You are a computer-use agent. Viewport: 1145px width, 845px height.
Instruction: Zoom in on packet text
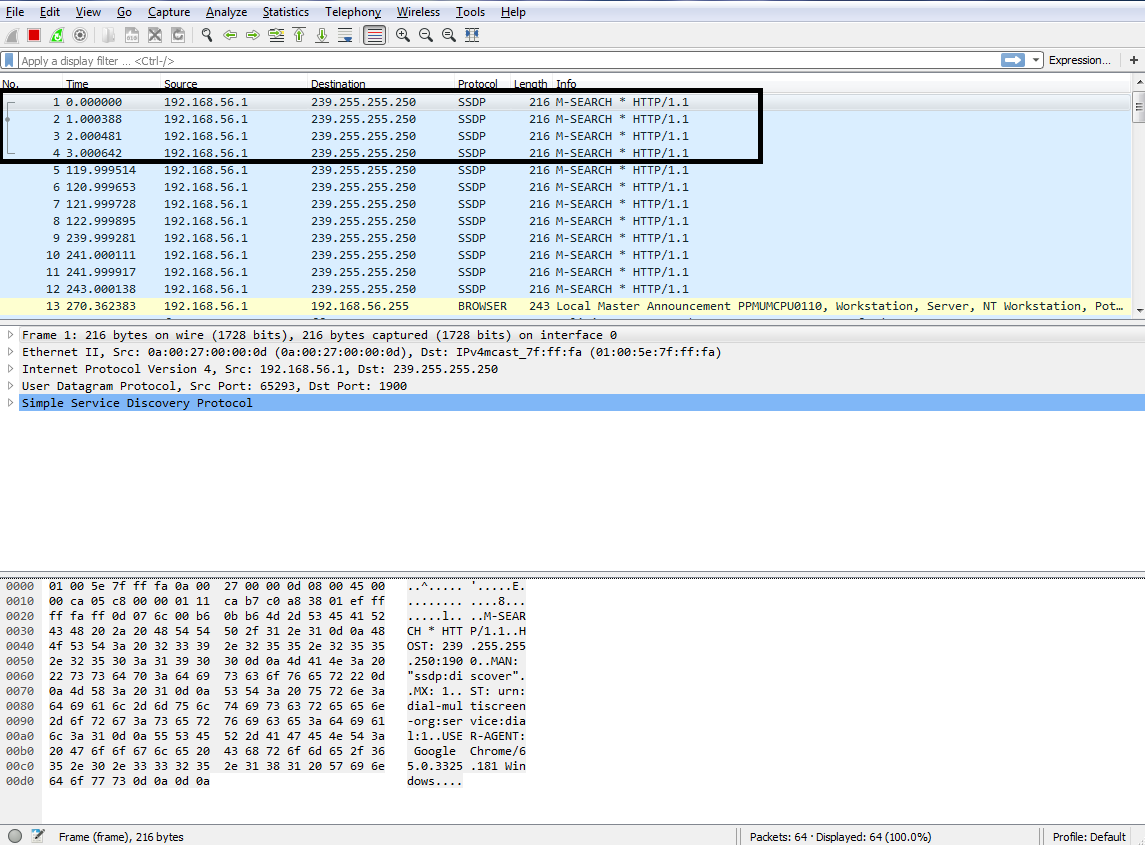coord(403,35)
